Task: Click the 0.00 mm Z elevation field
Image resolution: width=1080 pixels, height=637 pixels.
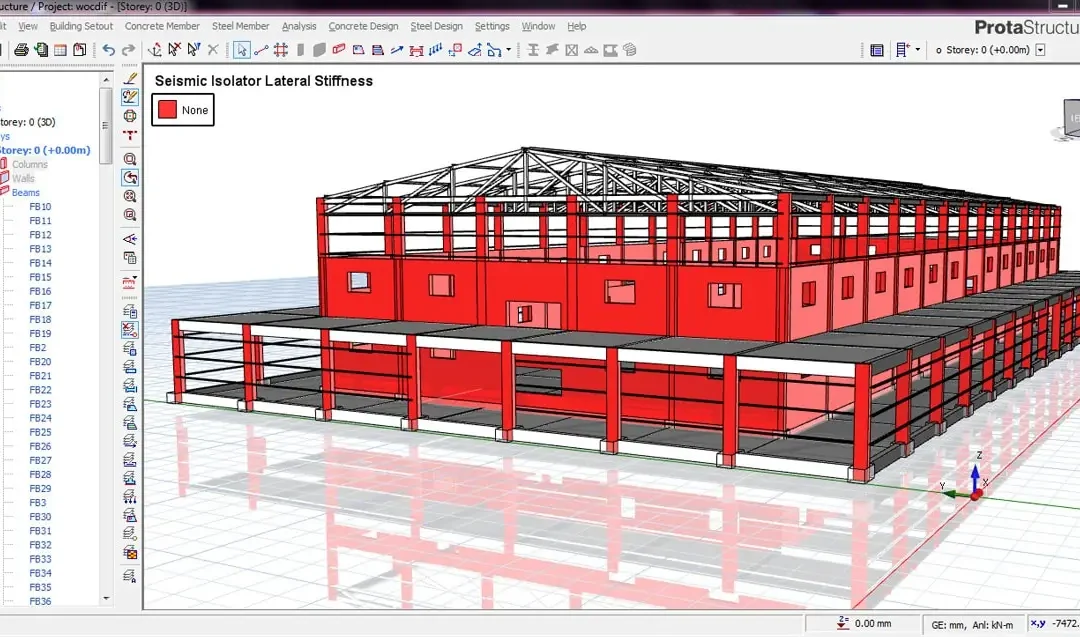Action: coord(864,623)
